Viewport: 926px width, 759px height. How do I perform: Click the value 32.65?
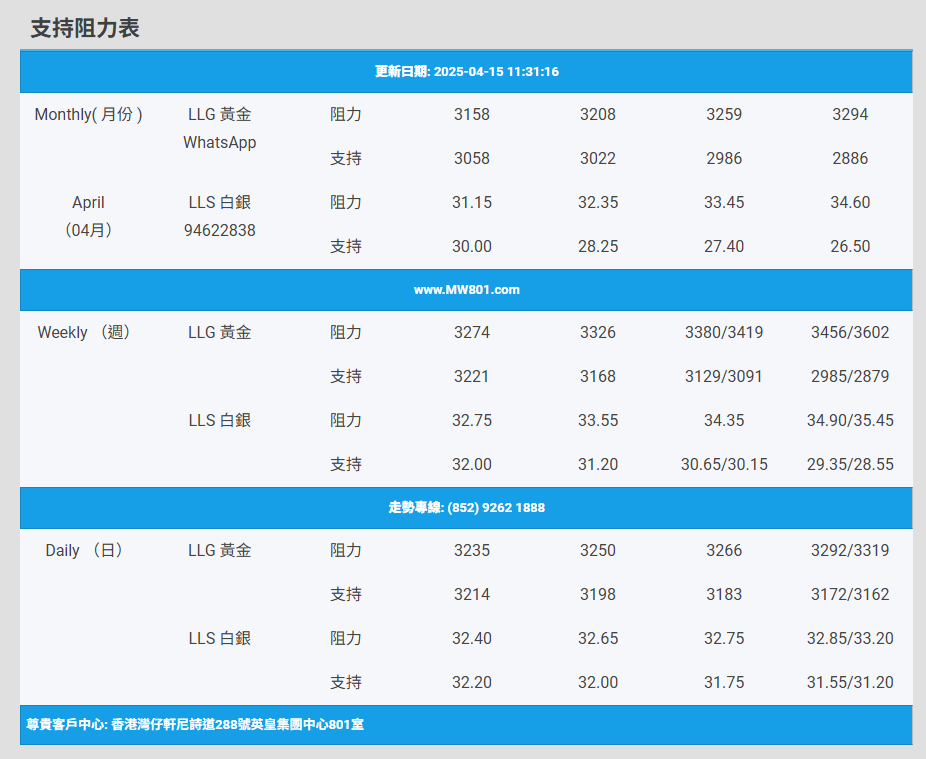click(598, 638)
